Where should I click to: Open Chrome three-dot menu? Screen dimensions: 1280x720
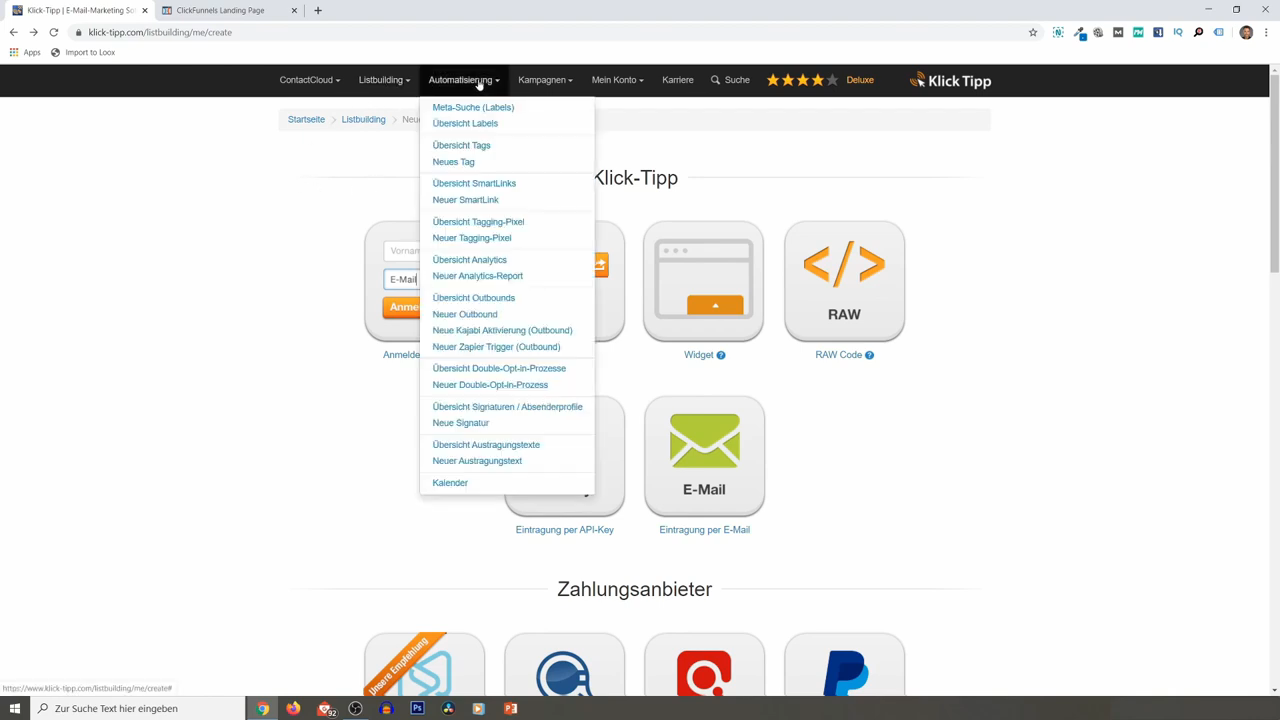click(1266, 32)
